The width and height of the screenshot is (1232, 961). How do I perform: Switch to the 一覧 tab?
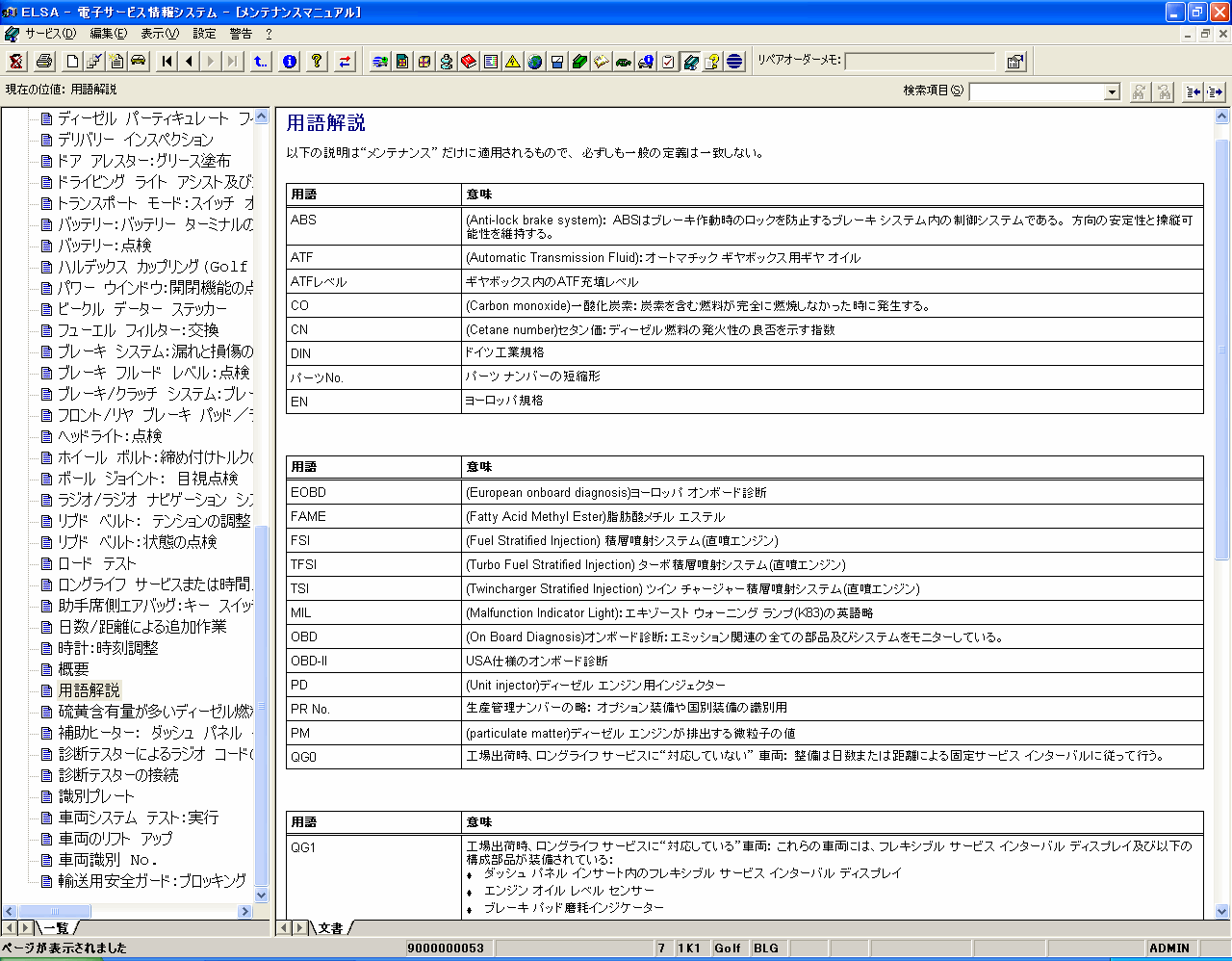[x=56, y=928]
